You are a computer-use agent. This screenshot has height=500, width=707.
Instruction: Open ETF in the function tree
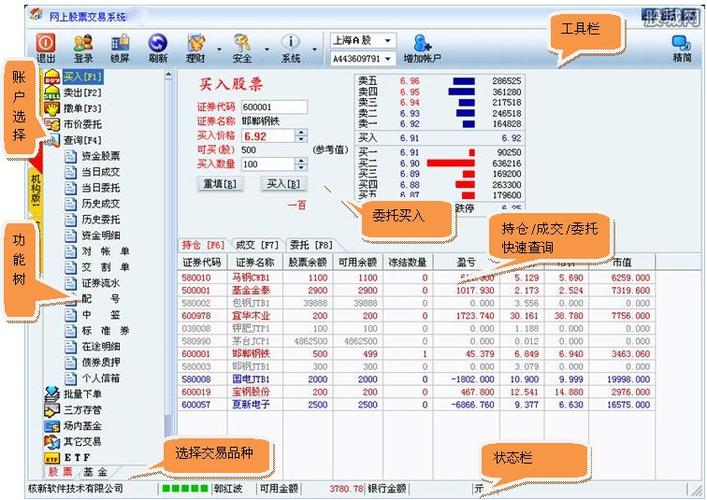68,458
